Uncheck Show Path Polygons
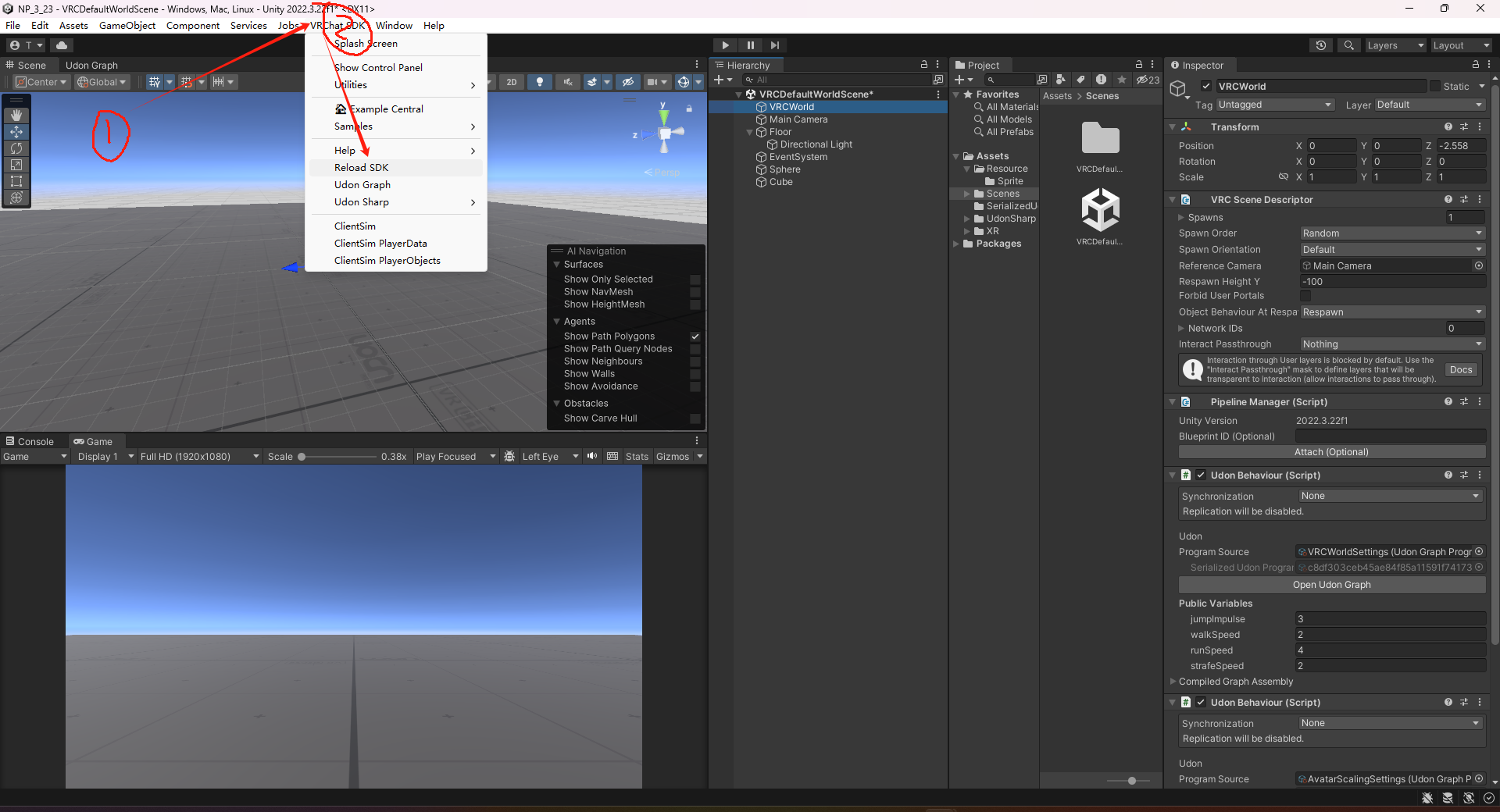The width and height of the screenshot is (1500, 812). coord(695,337)
